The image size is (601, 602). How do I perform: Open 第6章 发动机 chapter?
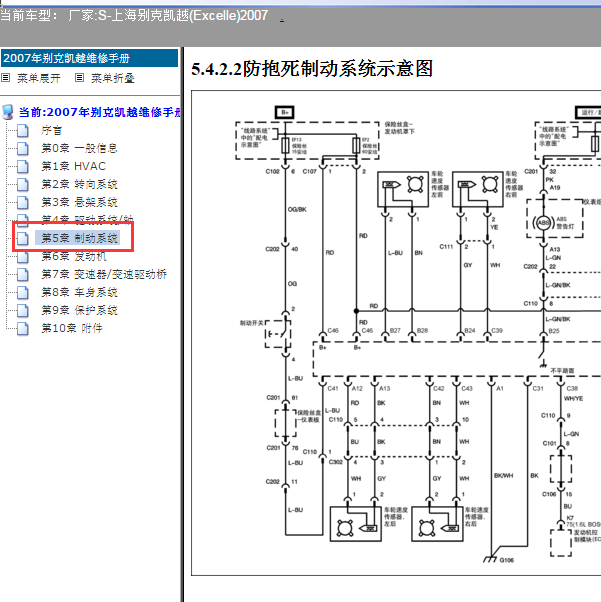[73, 256]
